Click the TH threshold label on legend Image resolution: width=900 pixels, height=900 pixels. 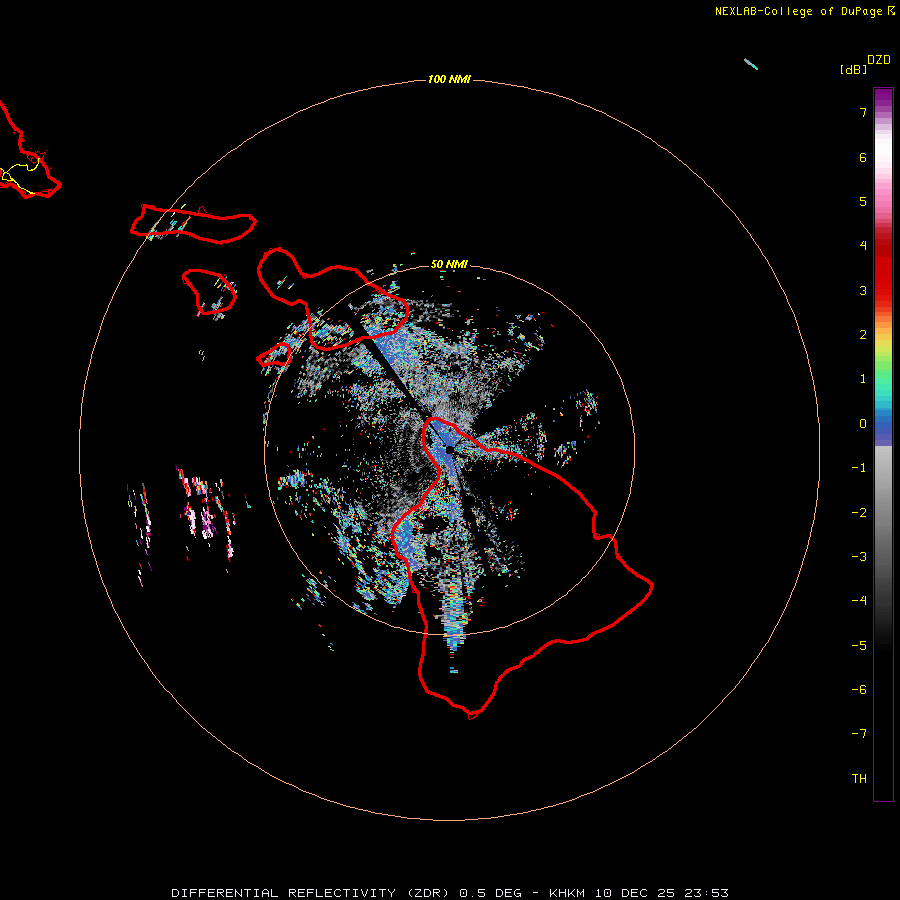[x=859, y=779]
